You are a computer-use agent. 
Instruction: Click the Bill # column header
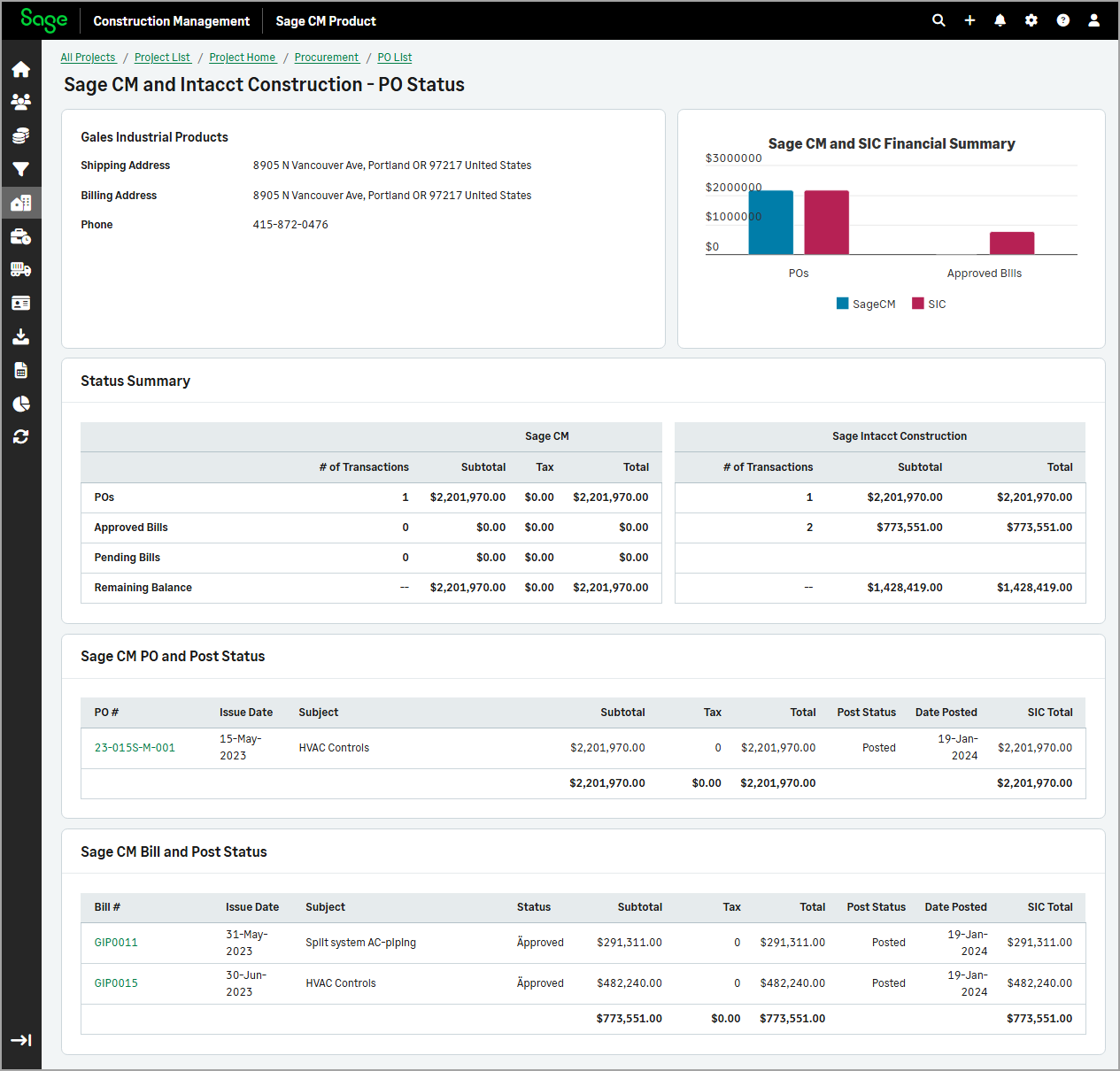pyautogui.click(x=107, y=907)
